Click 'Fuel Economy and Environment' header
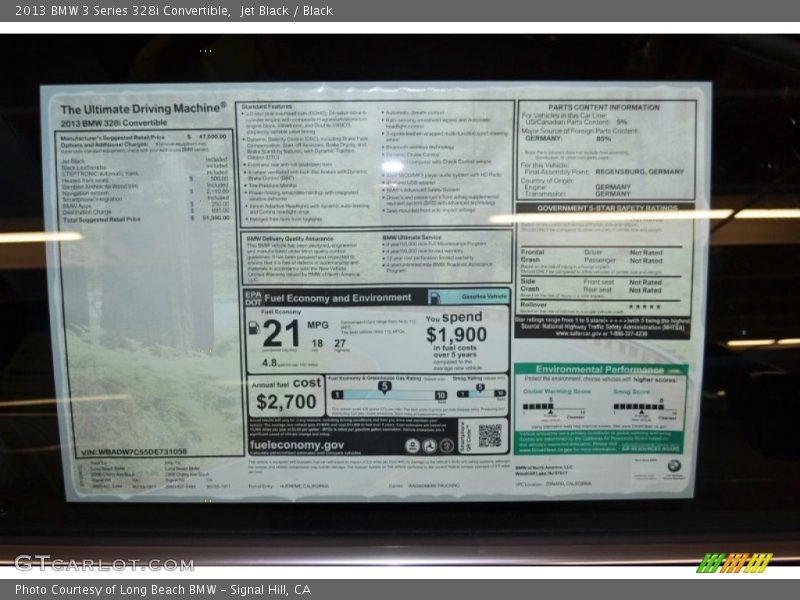 [337, 298]
